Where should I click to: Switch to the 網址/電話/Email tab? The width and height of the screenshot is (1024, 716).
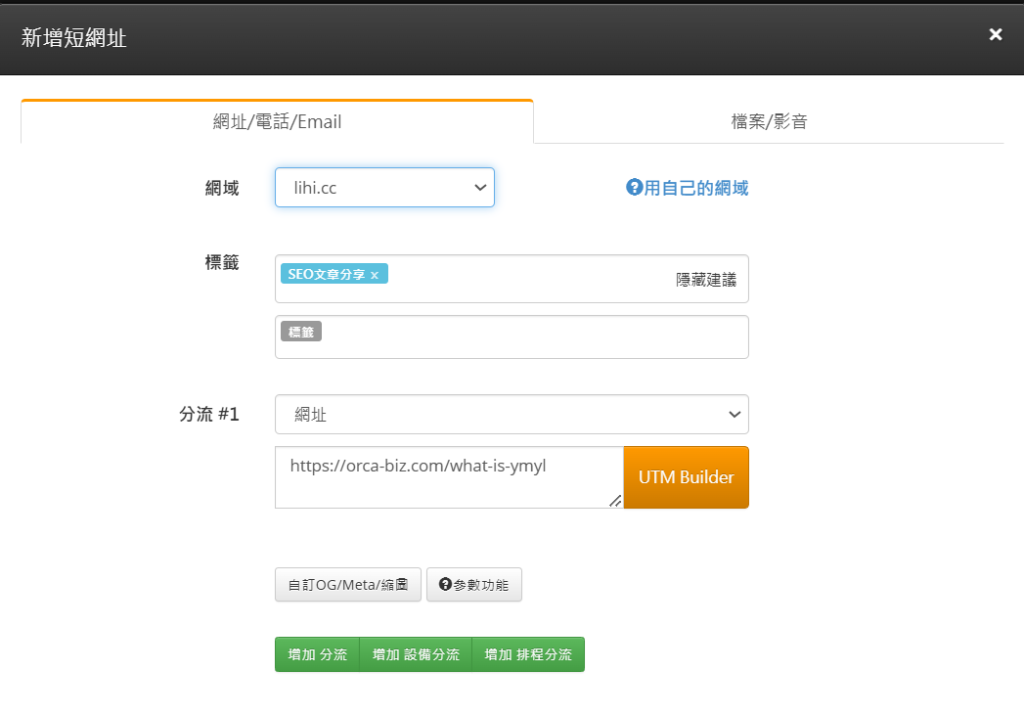tap(277, 122)
